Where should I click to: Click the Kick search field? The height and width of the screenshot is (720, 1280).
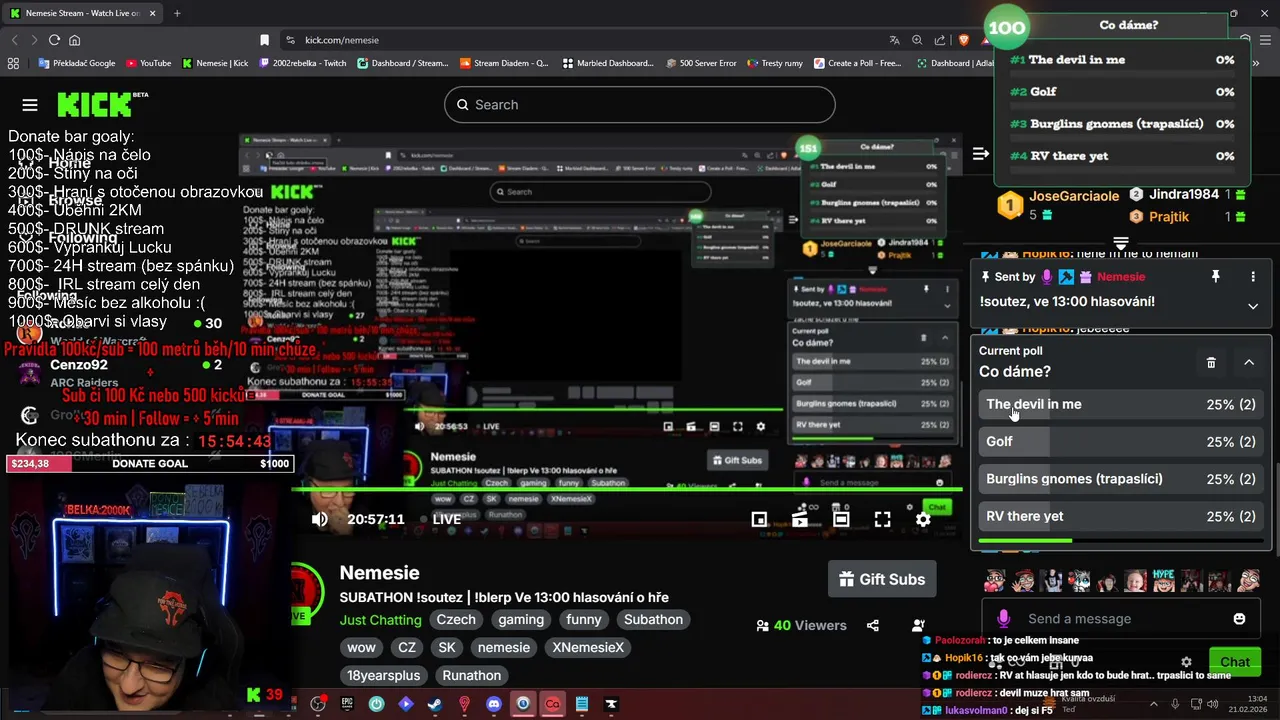(639, 105)
